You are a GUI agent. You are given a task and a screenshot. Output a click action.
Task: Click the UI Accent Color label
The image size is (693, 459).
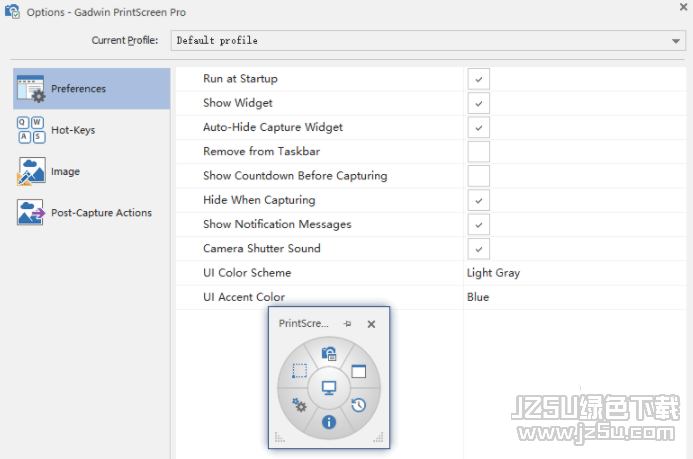pyautogui.click(x=244, y=297)
